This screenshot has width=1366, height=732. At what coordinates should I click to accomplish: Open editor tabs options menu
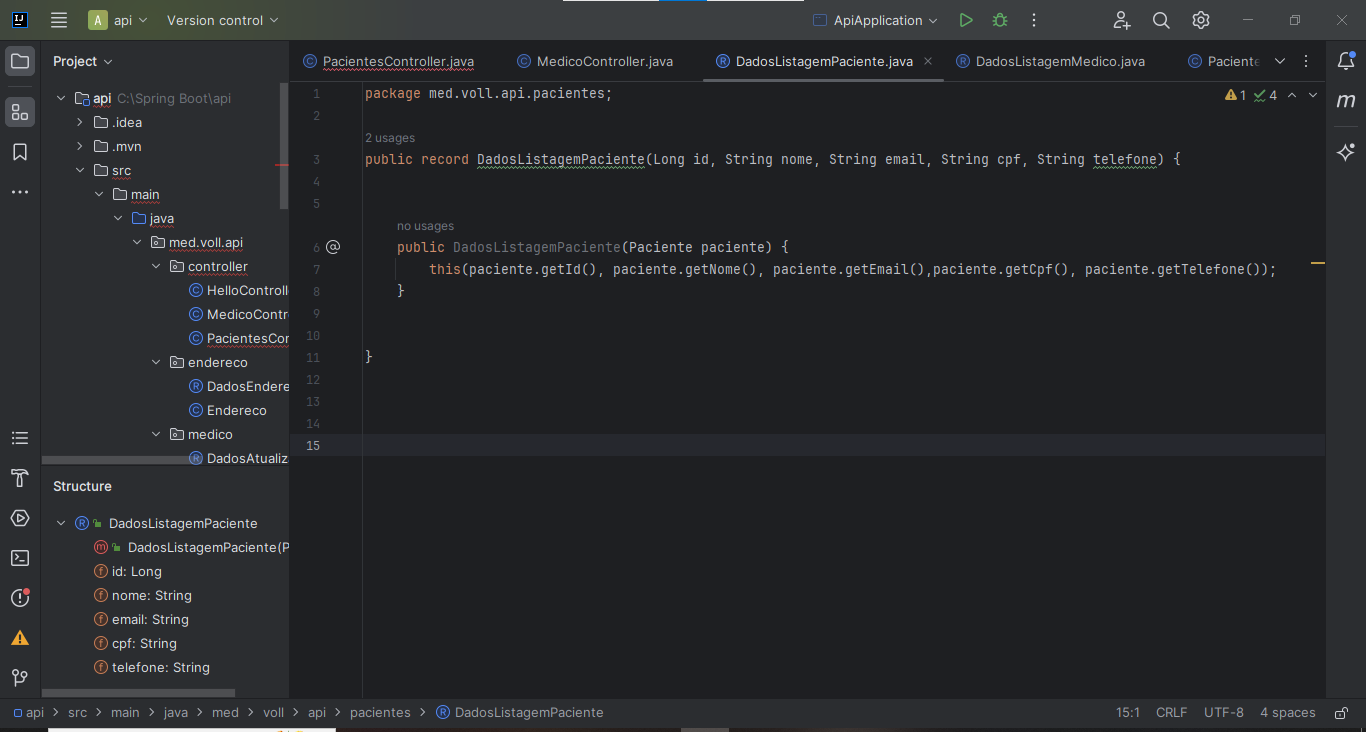[x=1306, y=61]
